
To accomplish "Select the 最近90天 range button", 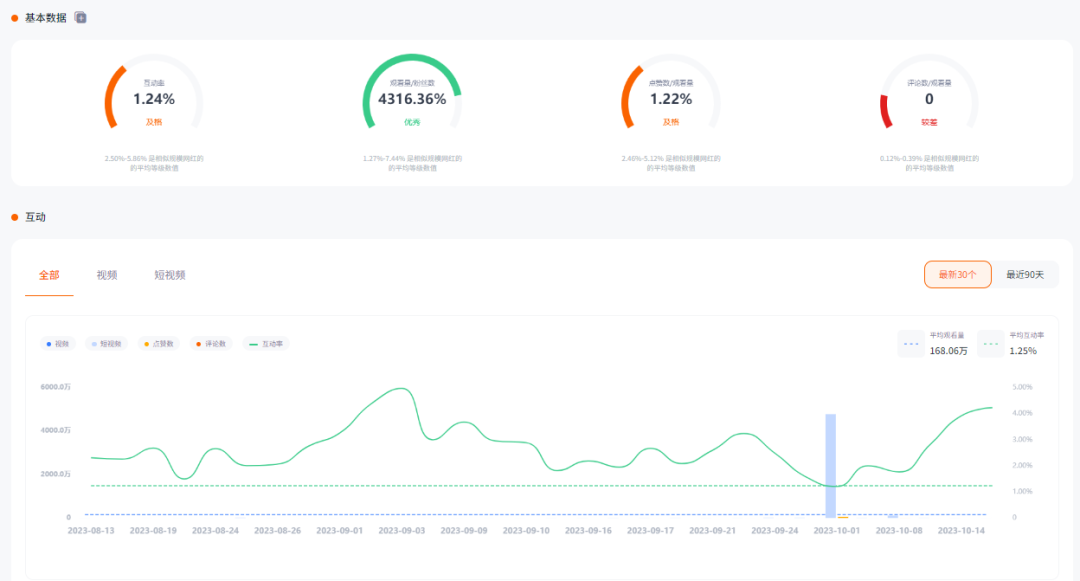I will [1025, 275].
